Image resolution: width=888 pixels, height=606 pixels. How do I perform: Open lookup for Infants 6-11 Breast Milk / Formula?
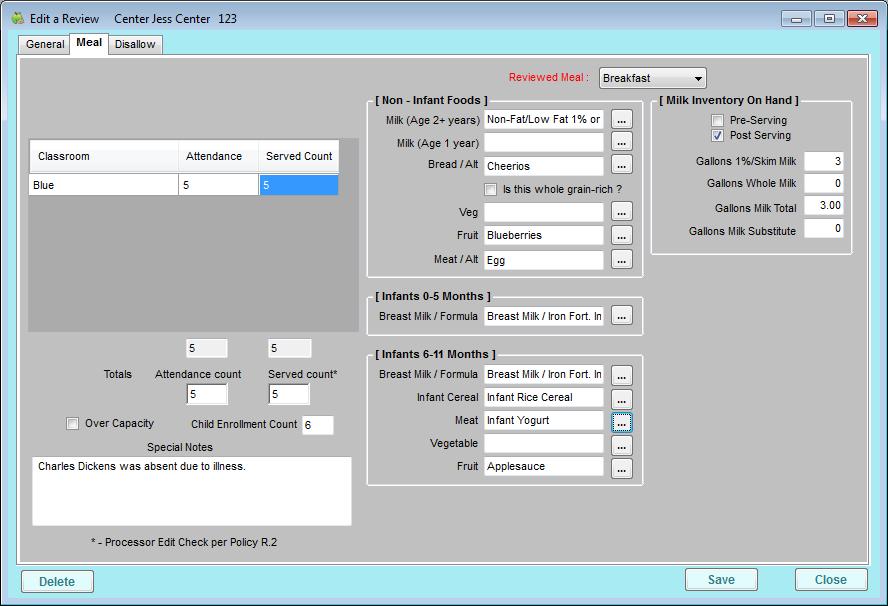pyautogui.click(x=621, y=375)
